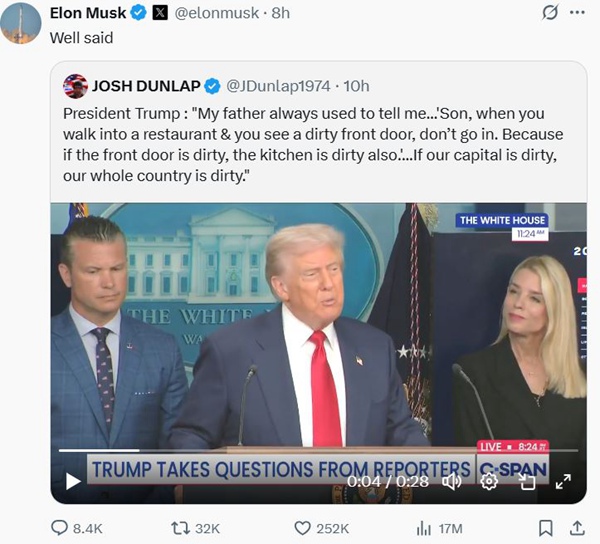Open video settings gear
The height and width of the screenshot is (544, 600).
click(x=489, y=481)
